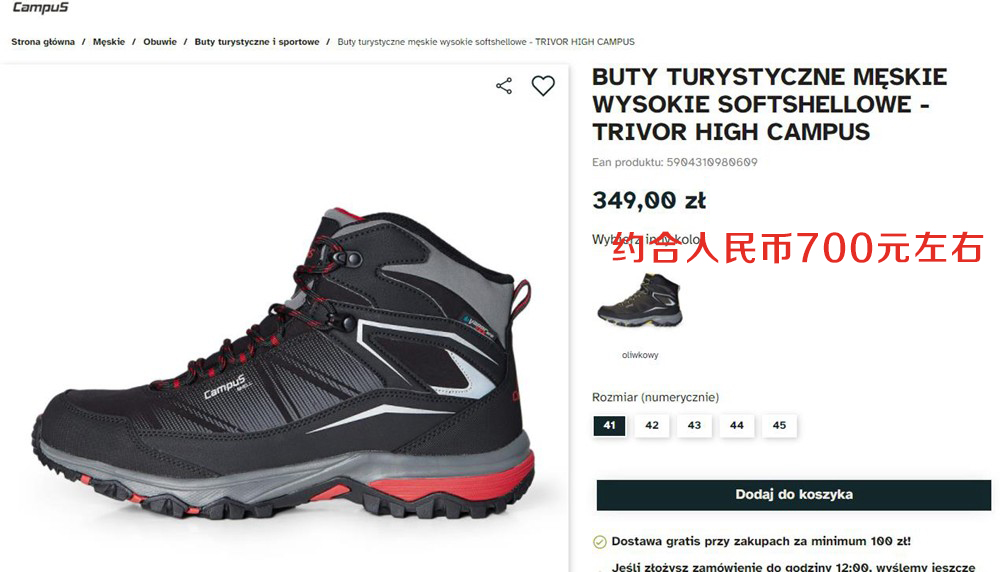Open the main boot product image

click(x=283, y=363)
